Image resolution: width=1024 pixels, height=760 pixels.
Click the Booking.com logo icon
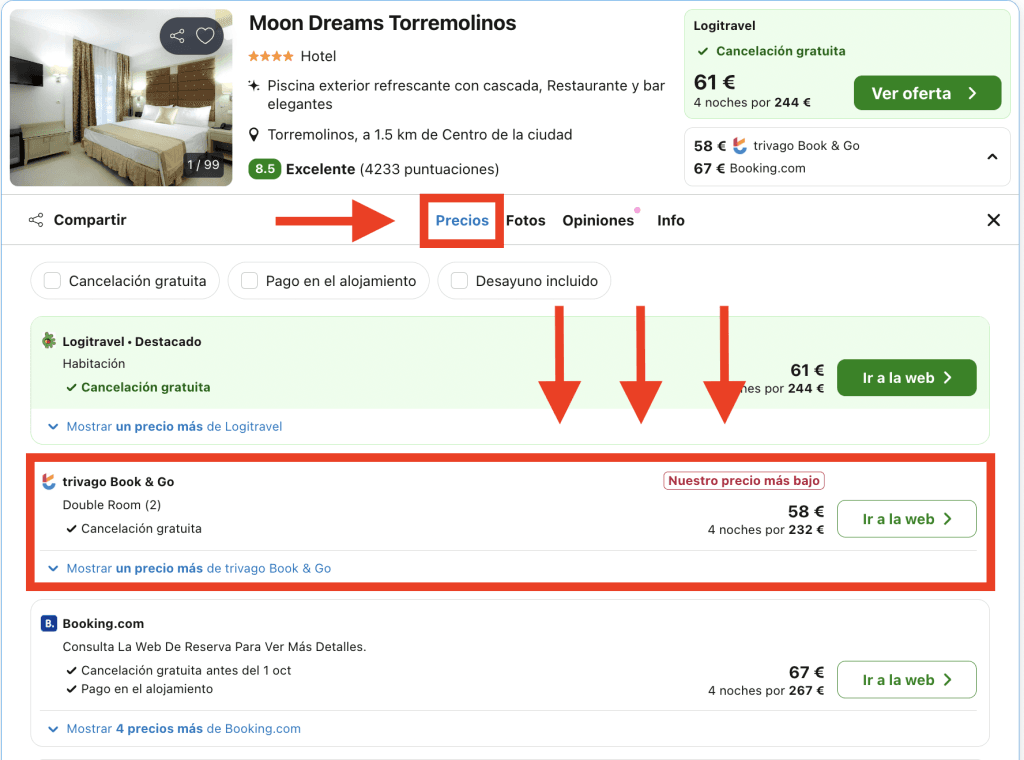pos(49,623)
